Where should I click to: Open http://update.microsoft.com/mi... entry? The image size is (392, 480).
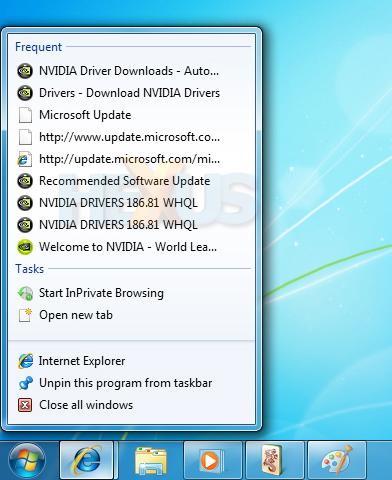point(131,159)
